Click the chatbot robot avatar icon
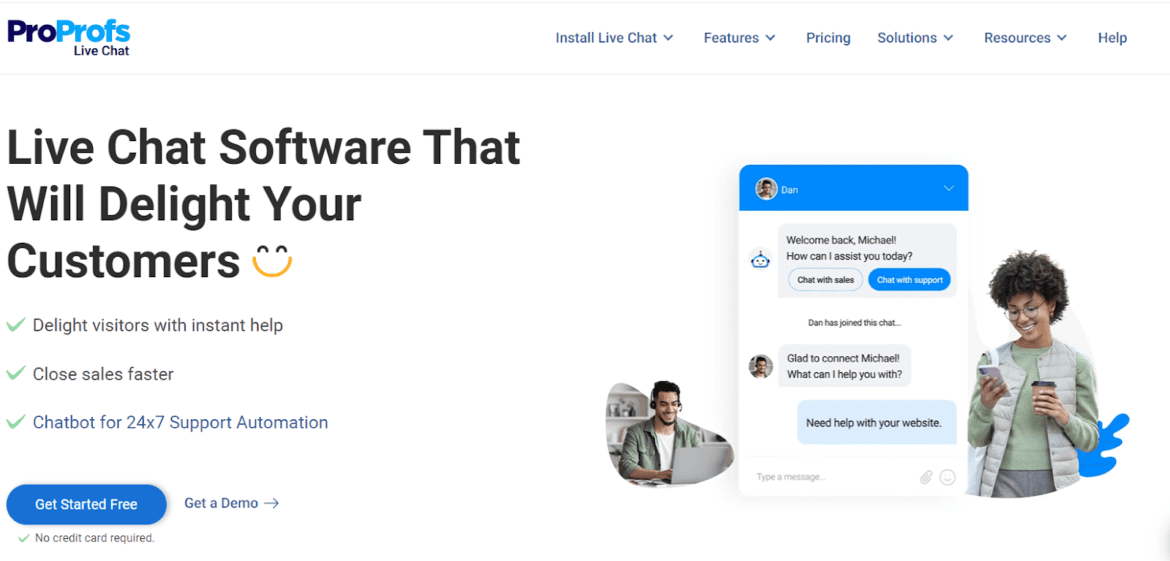This screenshot has width=1170, height=561. (760, 260)
